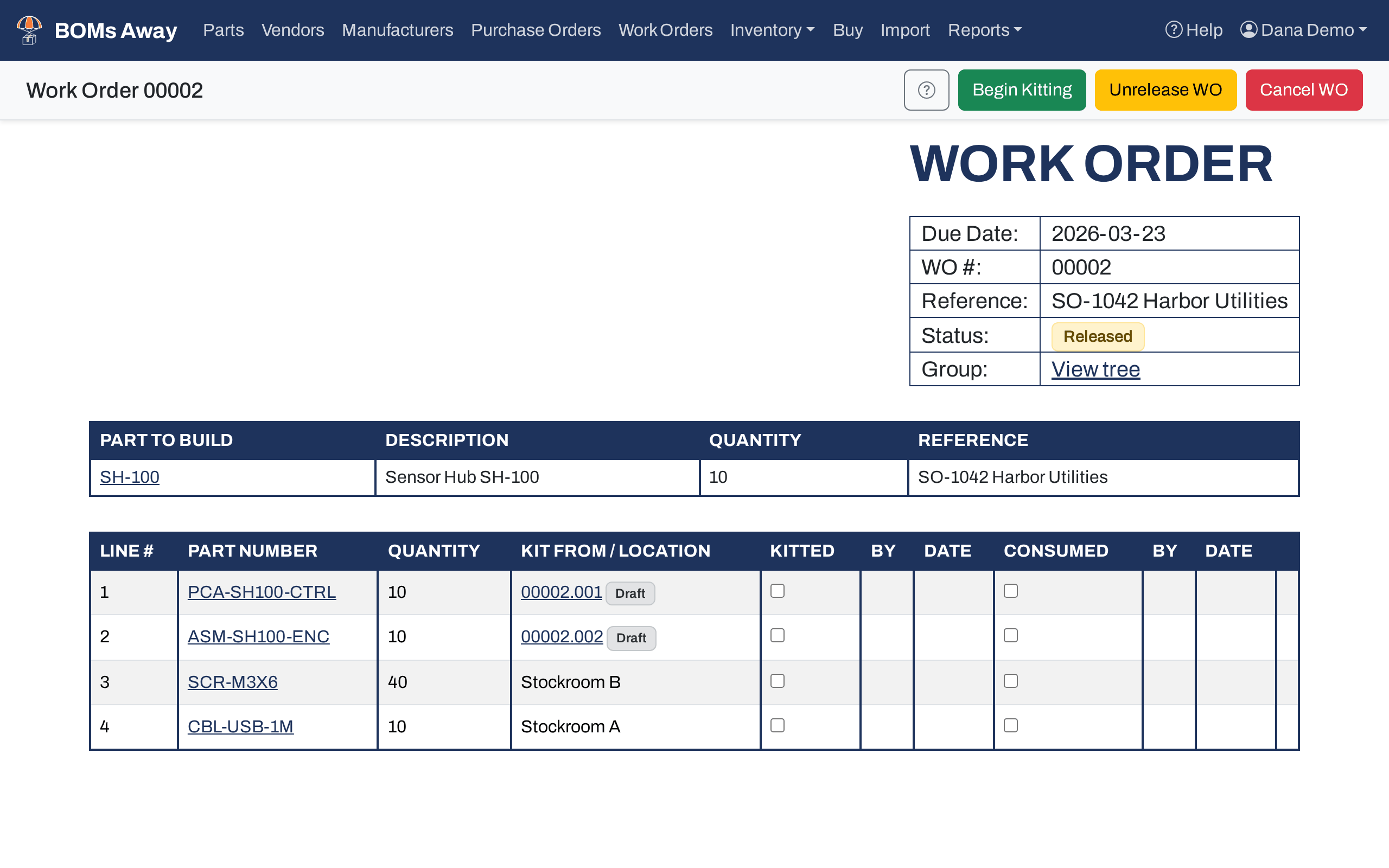Expand the Inventory dropdown menu
This screenshot has height=868, width=1389.
click(772, 30)
